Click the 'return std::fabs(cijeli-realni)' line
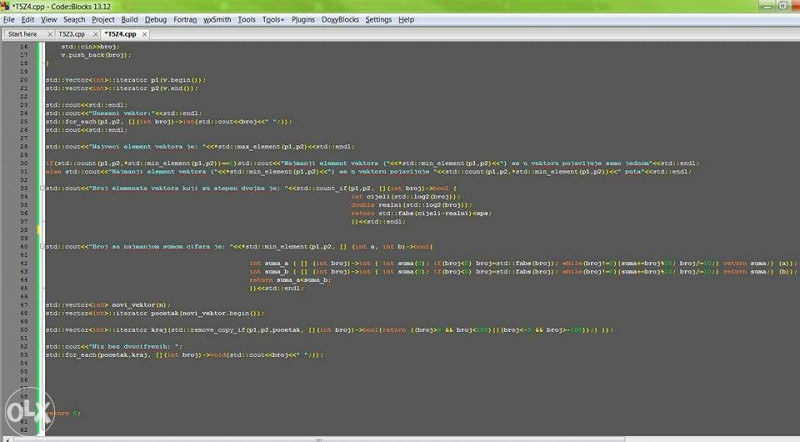The height and width of the screenshot is (442, 800). [x=421, y=213]
